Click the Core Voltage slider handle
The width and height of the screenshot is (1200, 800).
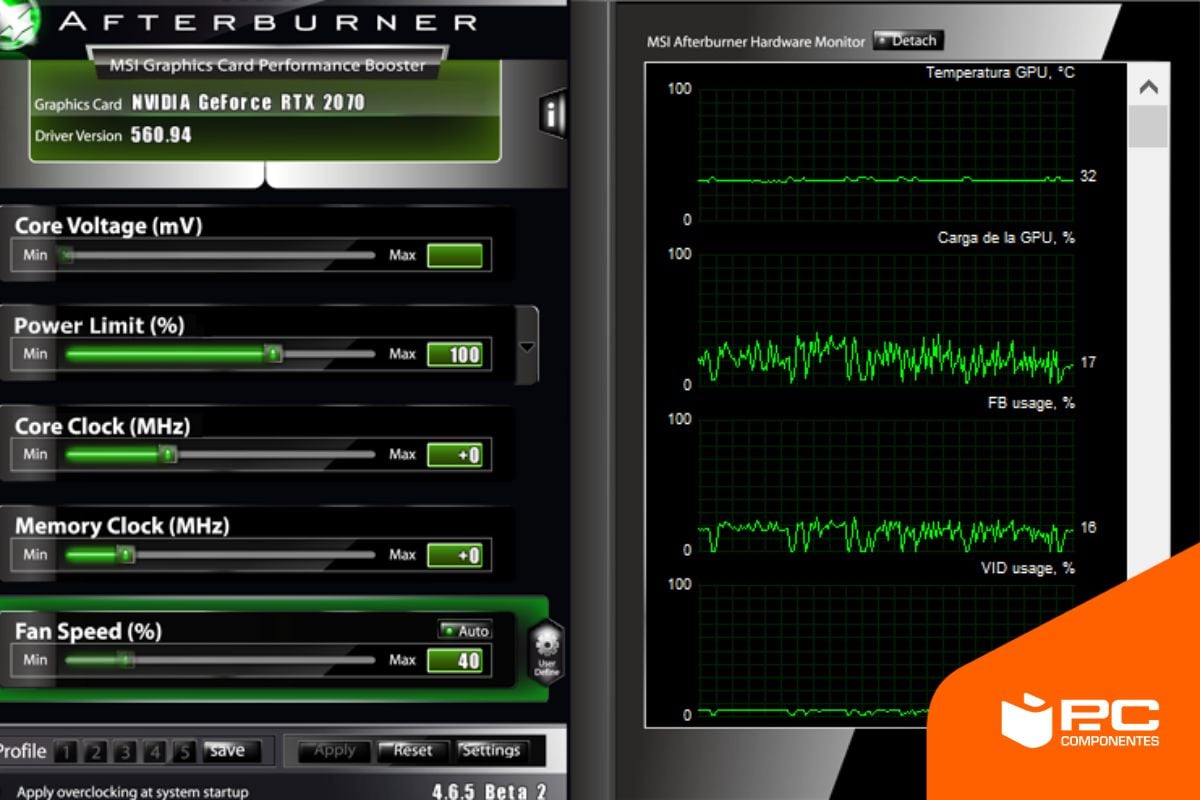click(x=66, y=256)
